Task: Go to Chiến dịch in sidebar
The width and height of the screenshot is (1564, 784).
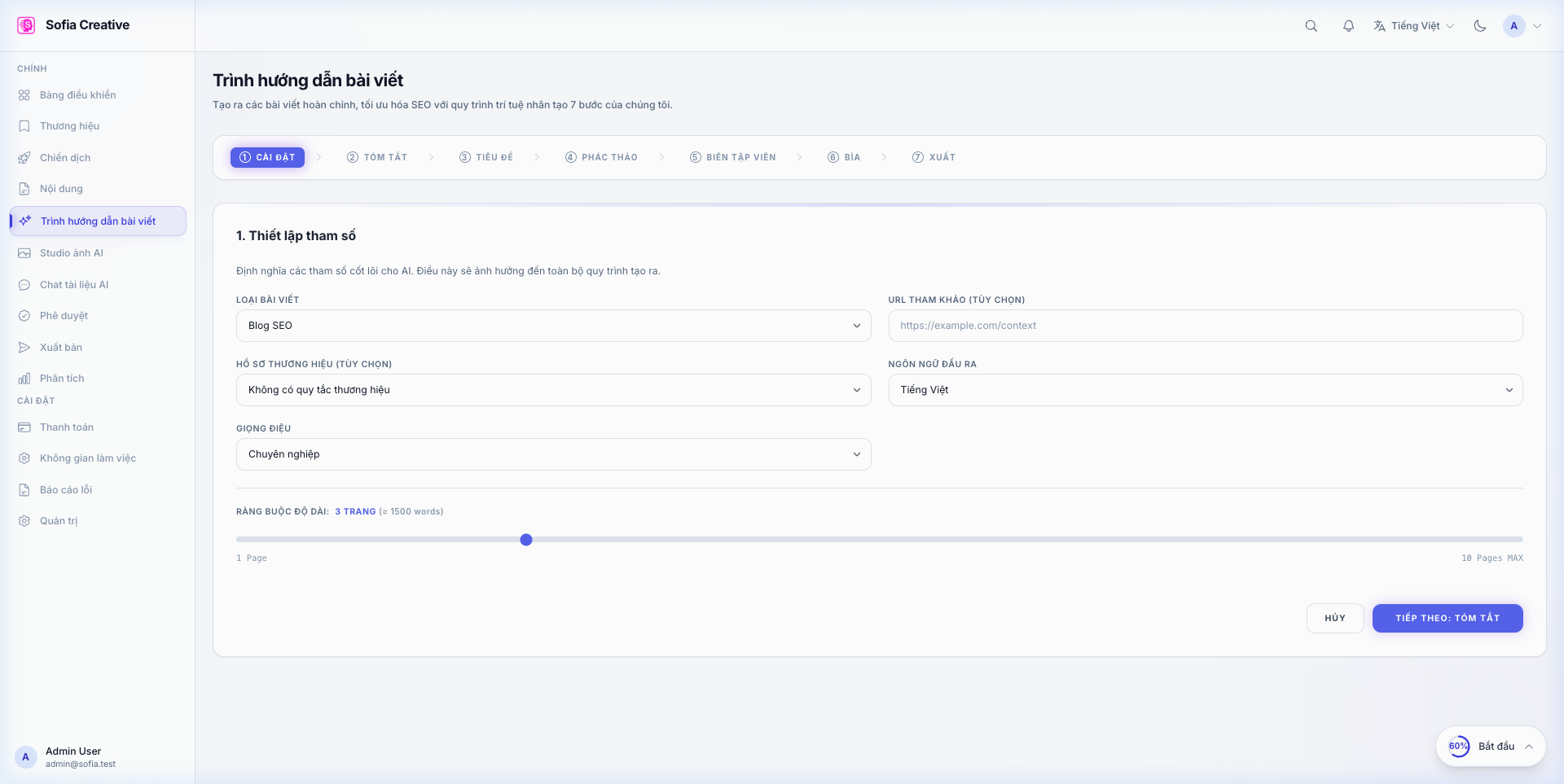Action: (x=65, y=158)
